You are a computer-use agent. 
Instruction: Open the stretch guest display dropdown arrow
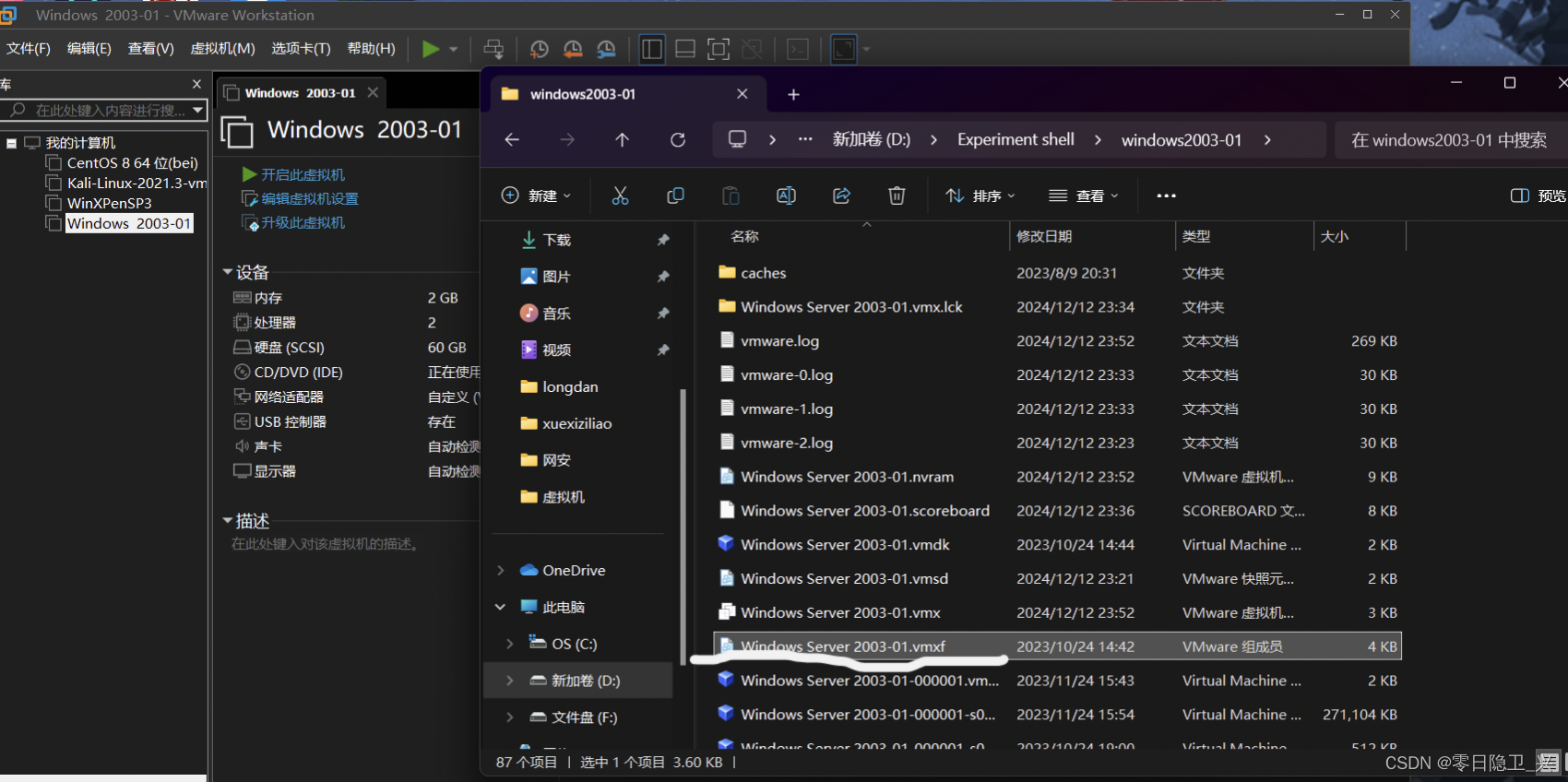click(866, 49)
